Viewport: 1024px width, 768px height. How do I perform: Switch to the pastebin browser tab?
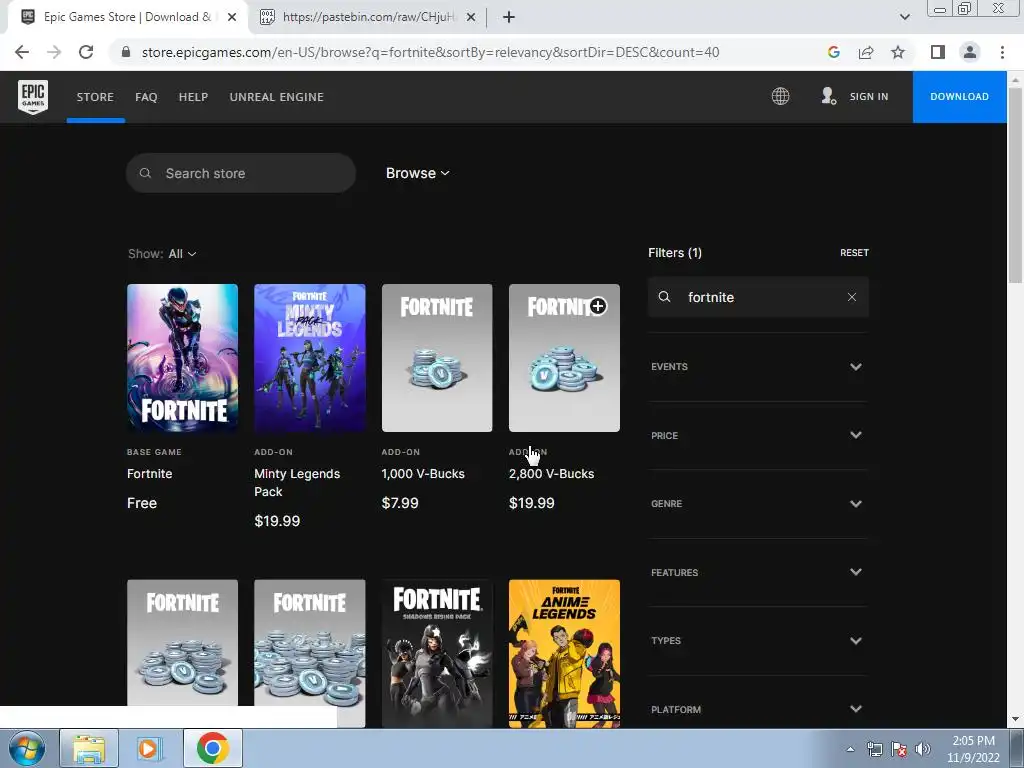[x=368, y=18]
